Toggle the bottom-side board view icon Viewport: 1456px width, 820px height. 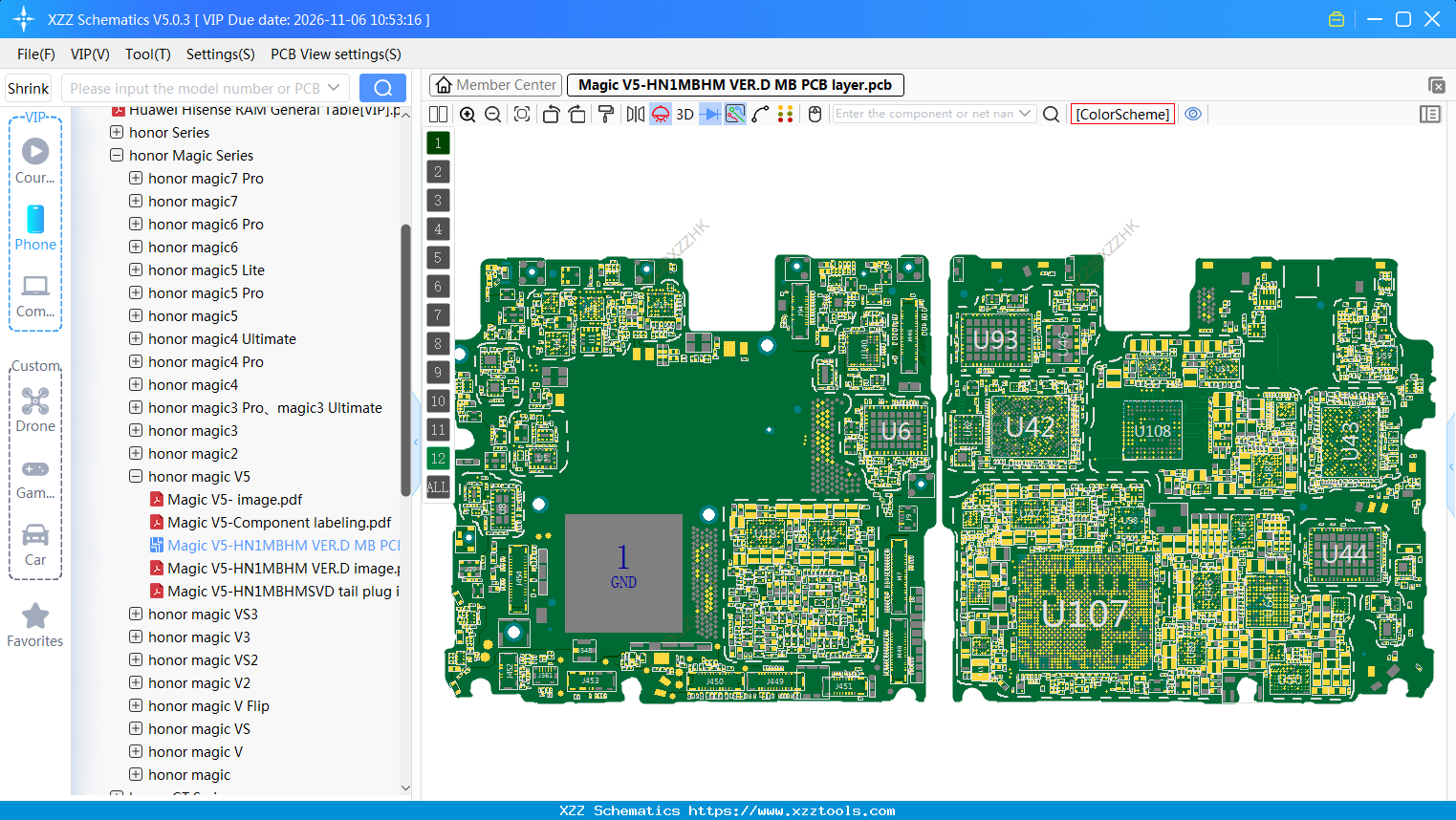click(x=660, y=114)
